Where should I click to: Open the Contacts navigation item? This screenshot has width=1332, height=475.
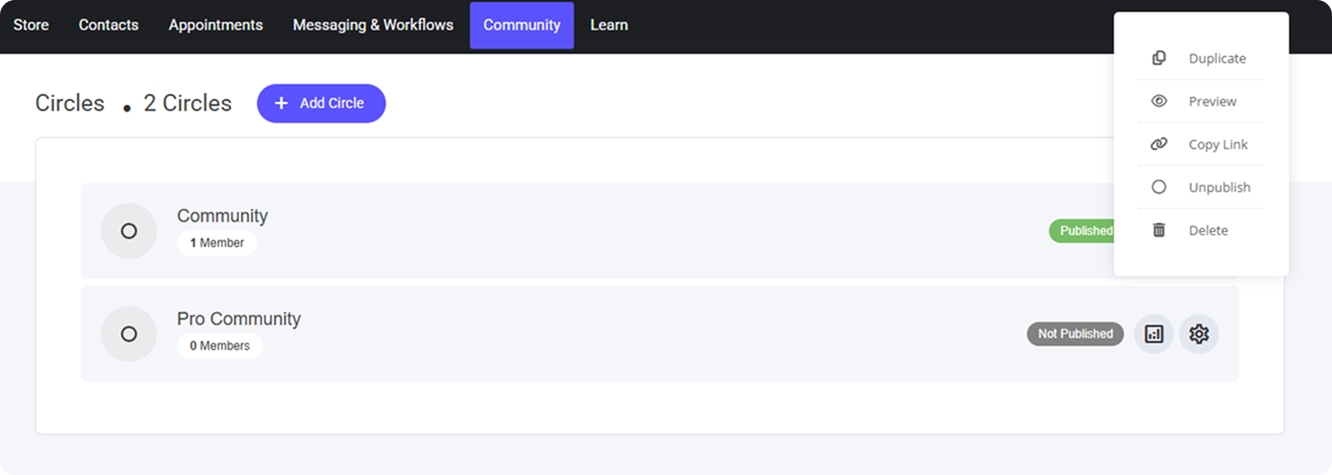pos(109,25)
